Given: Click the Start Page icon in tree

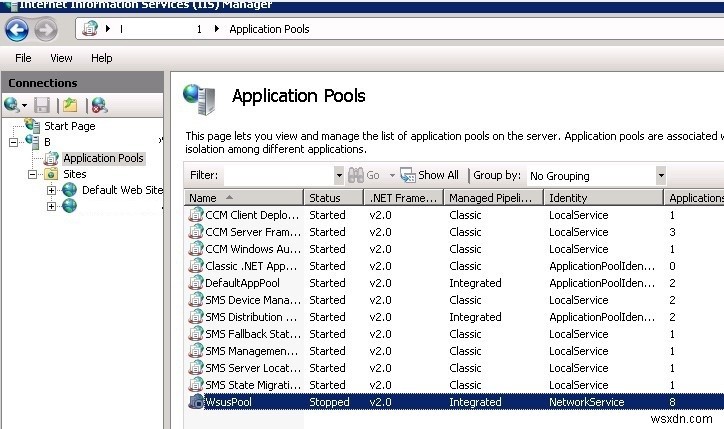Looking at the screenshot, I should click(x=32, y=125).
